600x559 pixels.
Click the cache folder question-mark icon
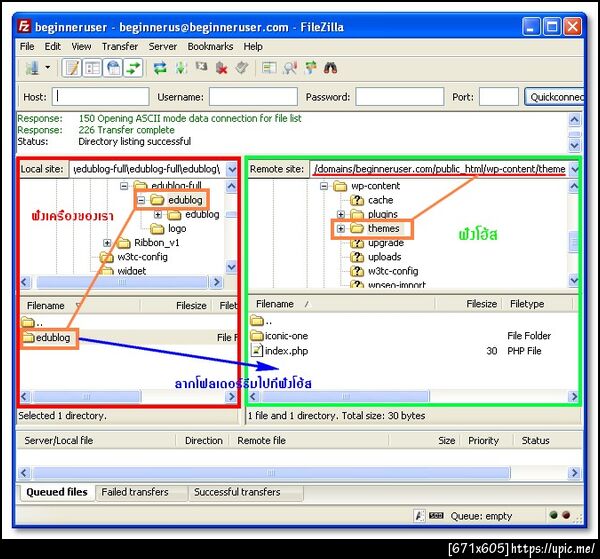point(357,200)
